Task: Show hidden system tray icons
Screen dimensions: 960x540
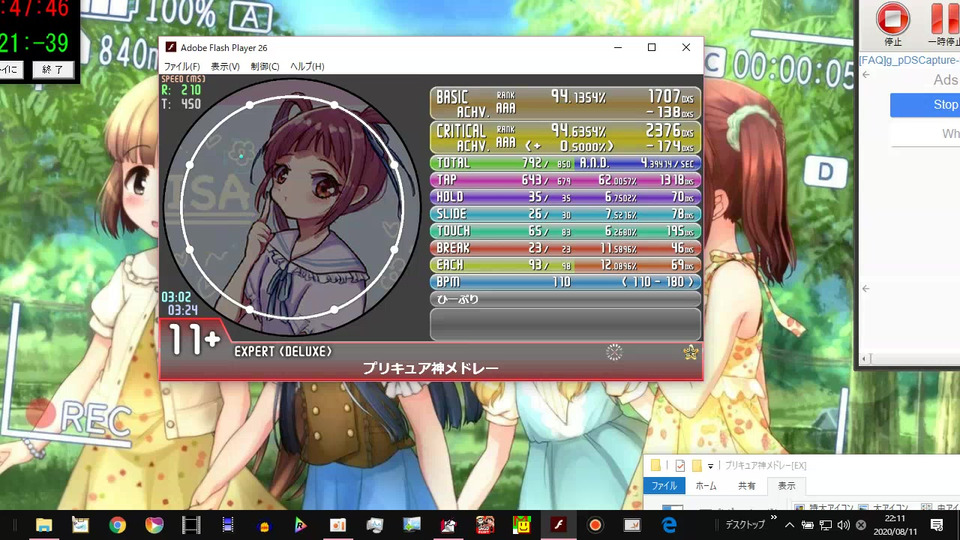Action: pyautogui.click(x=790, y=525)
